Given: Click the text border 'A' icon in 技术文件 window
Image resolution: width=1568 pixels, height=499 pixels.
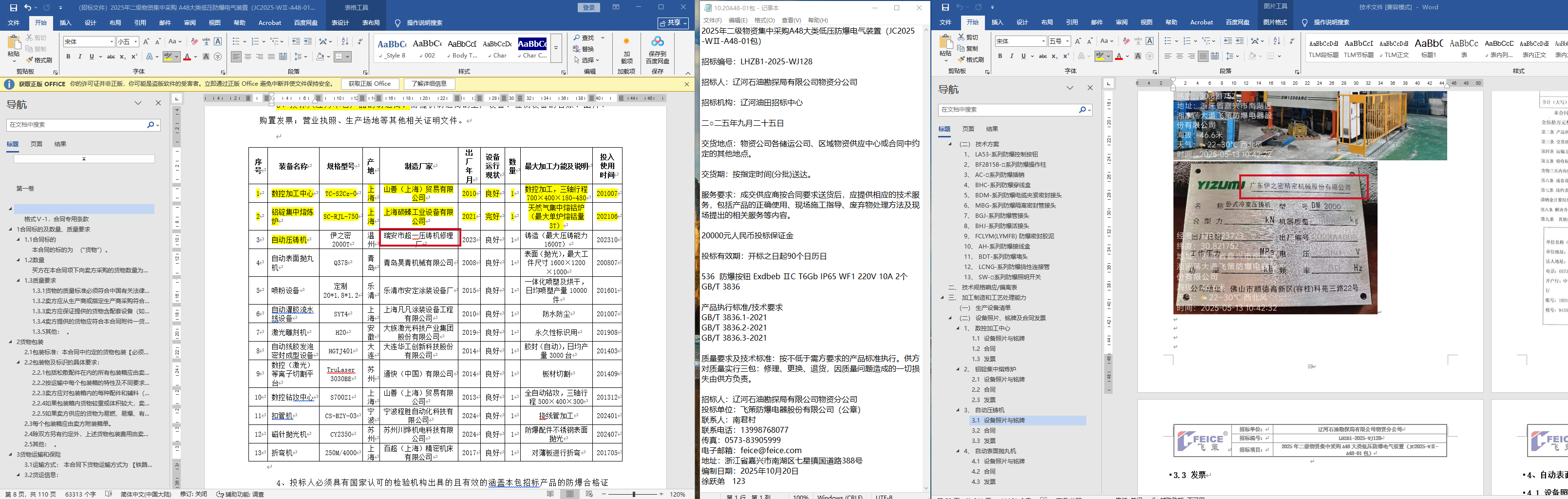Looking at the screenshot, I should pos(1150,41).
